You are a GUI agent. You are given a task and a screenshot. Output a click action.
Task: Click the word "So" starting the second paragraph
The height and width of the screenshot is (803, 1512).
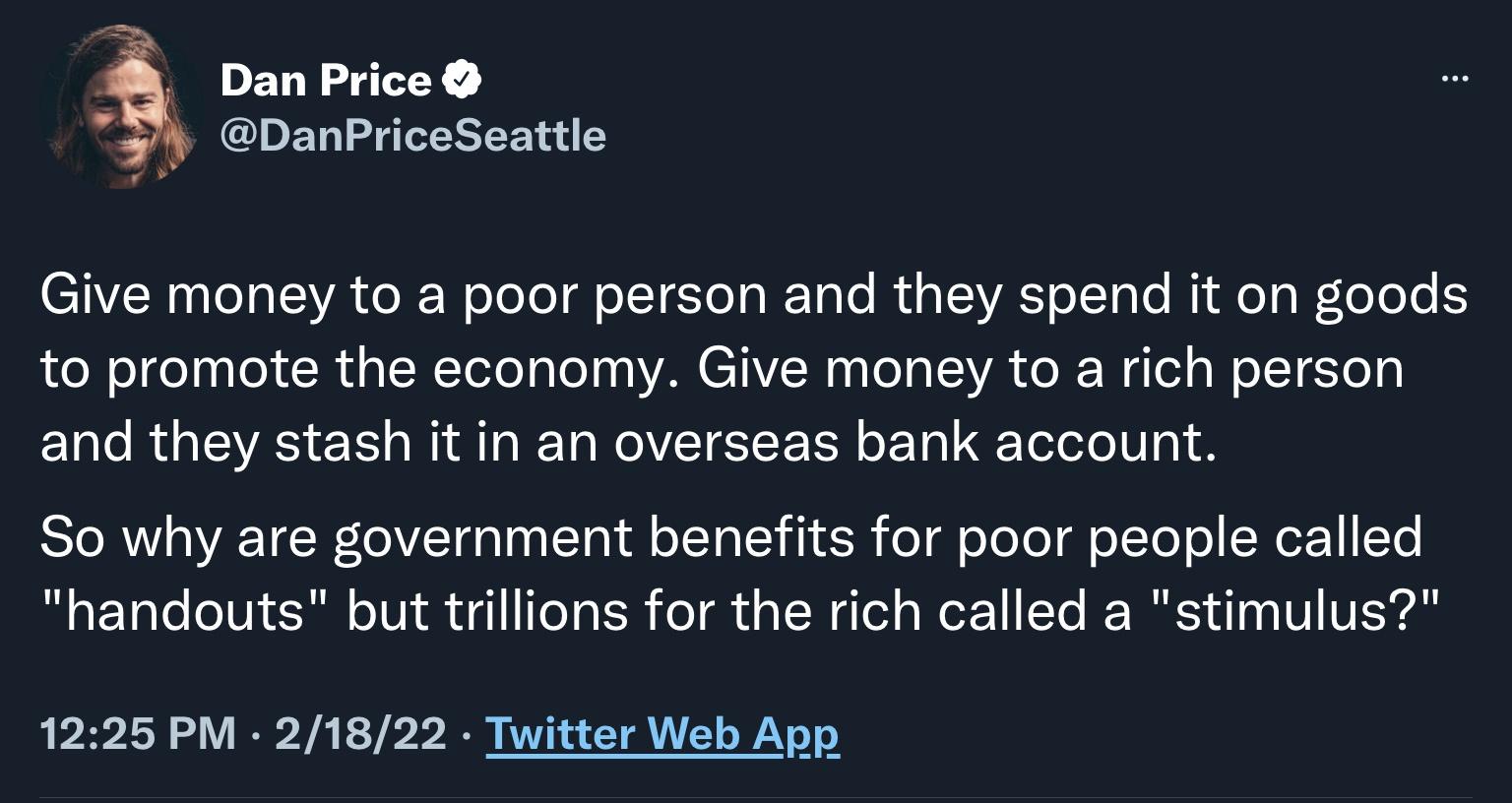(x=74, y=537)
